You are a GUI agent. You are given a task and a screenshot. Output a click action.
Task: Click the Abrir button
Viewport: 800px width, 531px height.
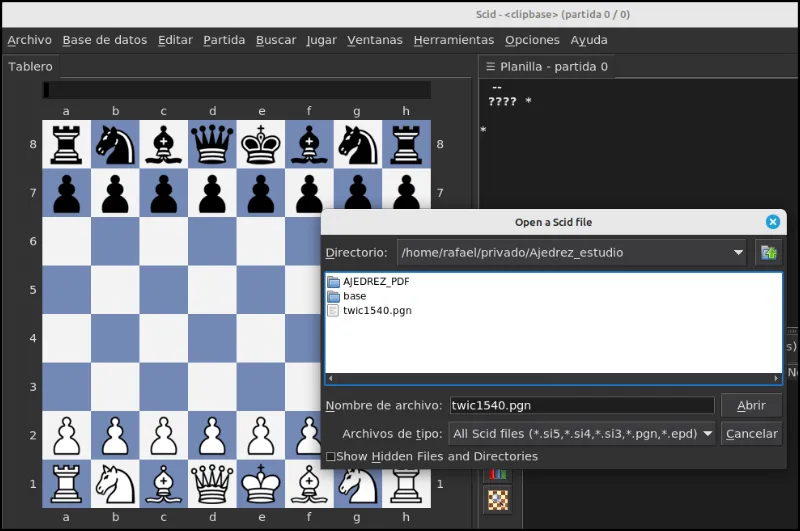point(751,406)
